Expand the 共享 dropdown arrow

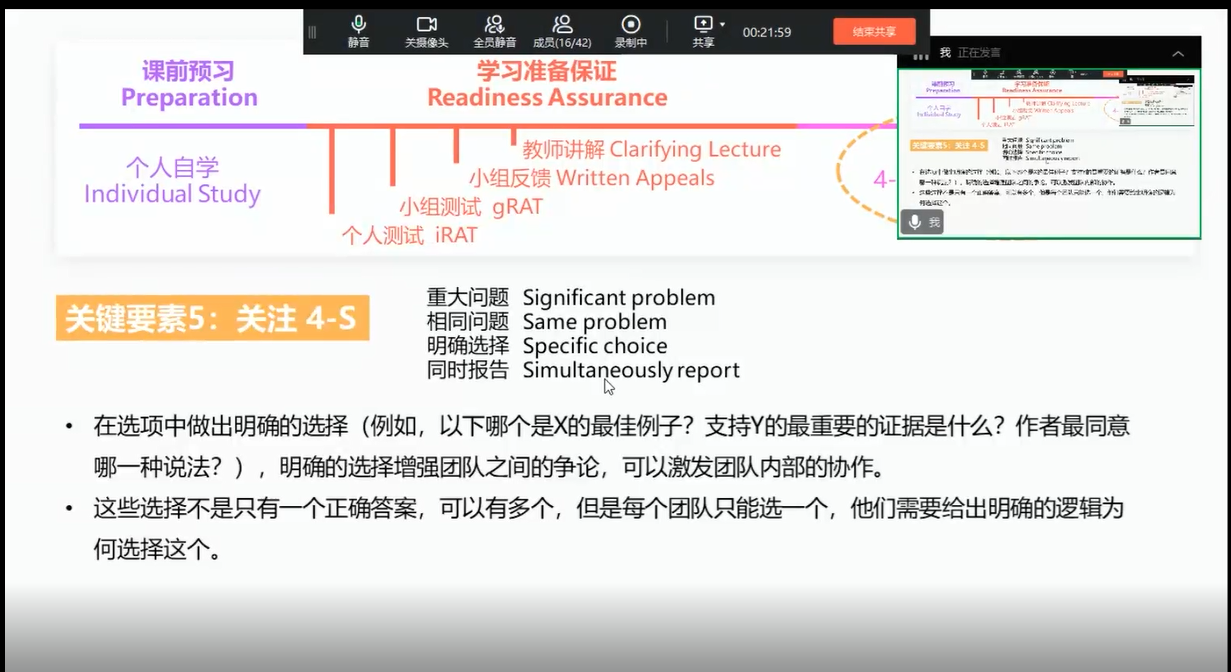pos(722,24)
